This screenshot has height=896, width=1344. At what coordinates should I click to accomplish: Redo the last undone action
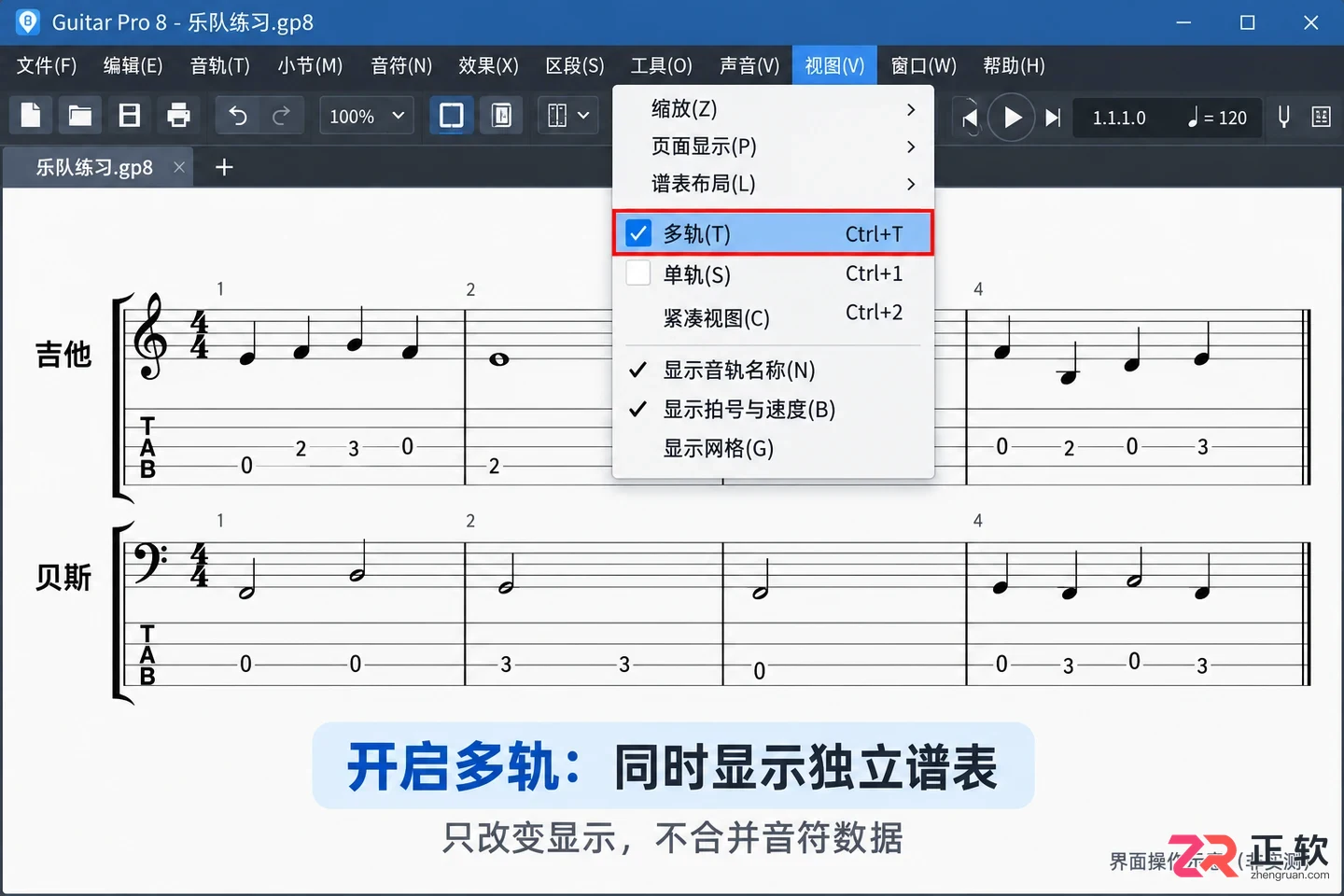(281, 116)
